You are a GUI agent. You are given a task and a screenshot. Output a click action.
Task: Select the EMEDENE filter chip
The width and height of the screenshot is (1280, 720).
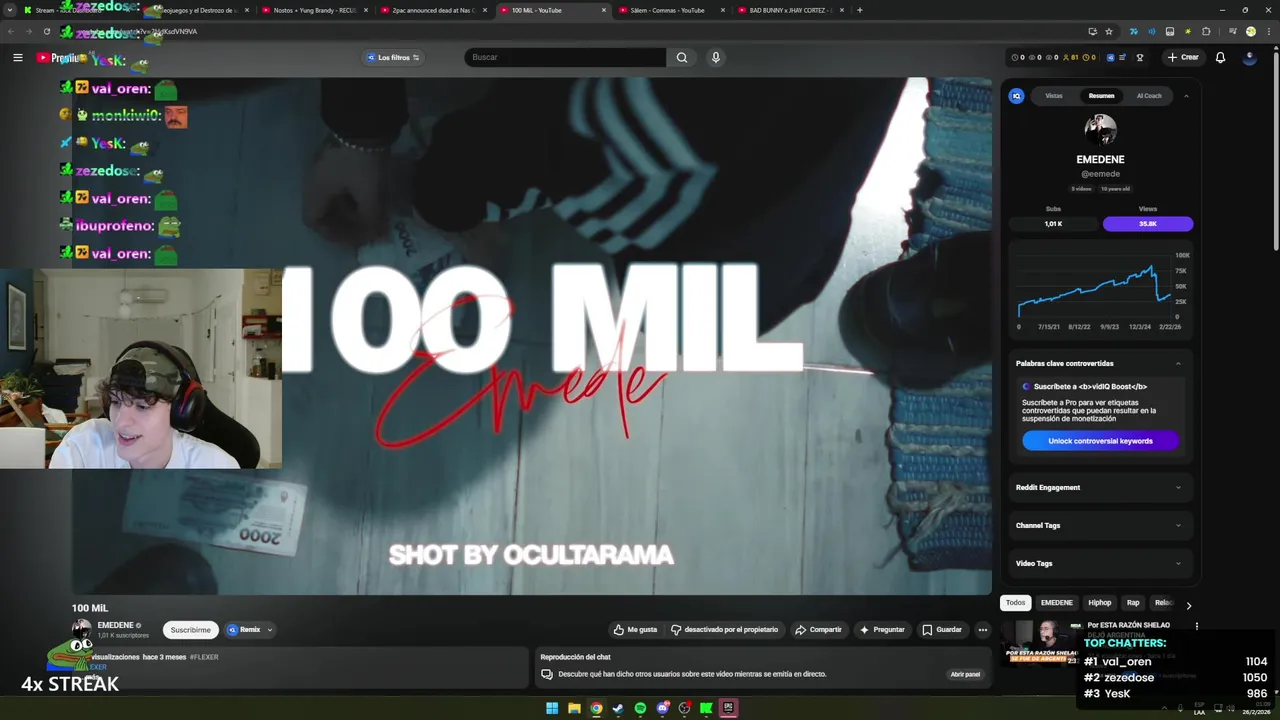pos(1056,603)
